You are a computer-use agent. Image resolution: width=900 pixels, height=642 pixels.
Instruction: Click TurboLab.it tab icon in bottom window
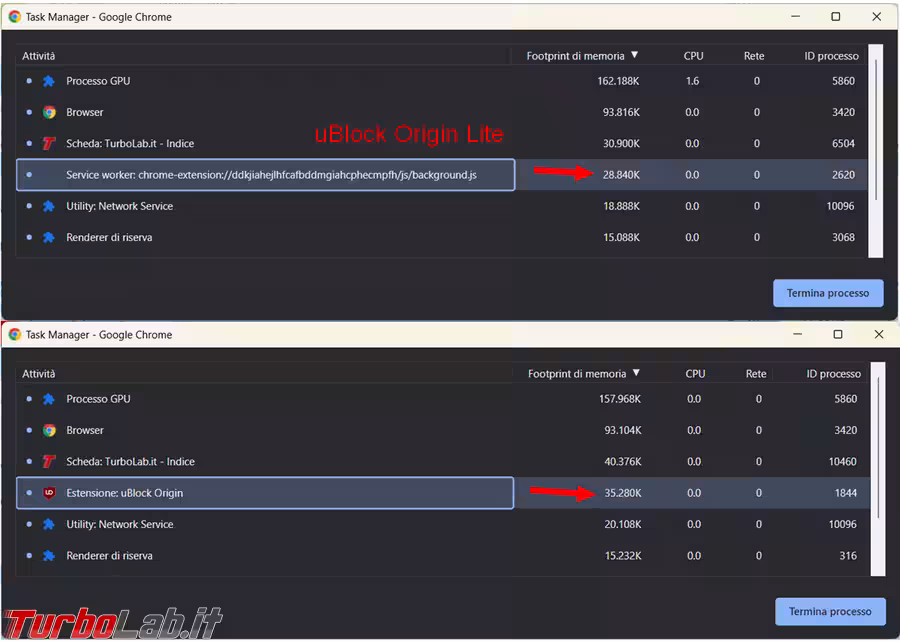click(49, 461)
